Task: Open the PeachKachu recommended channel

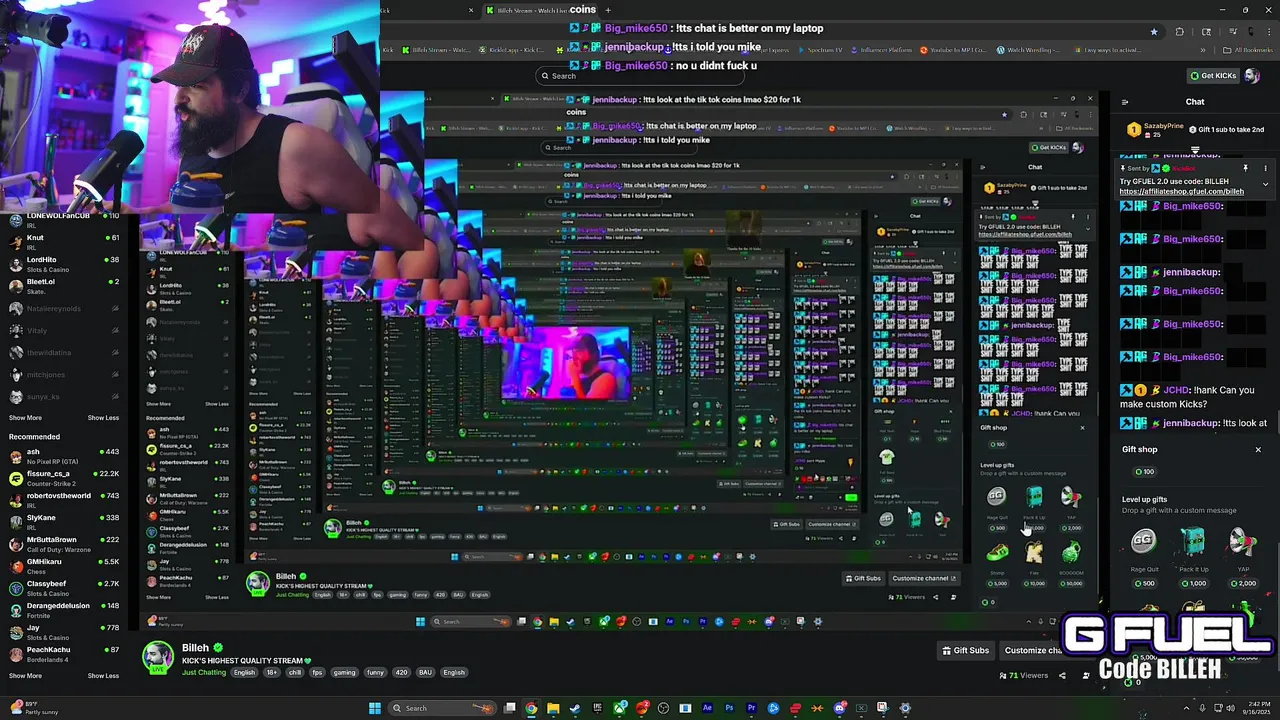Action: point(64,653)
